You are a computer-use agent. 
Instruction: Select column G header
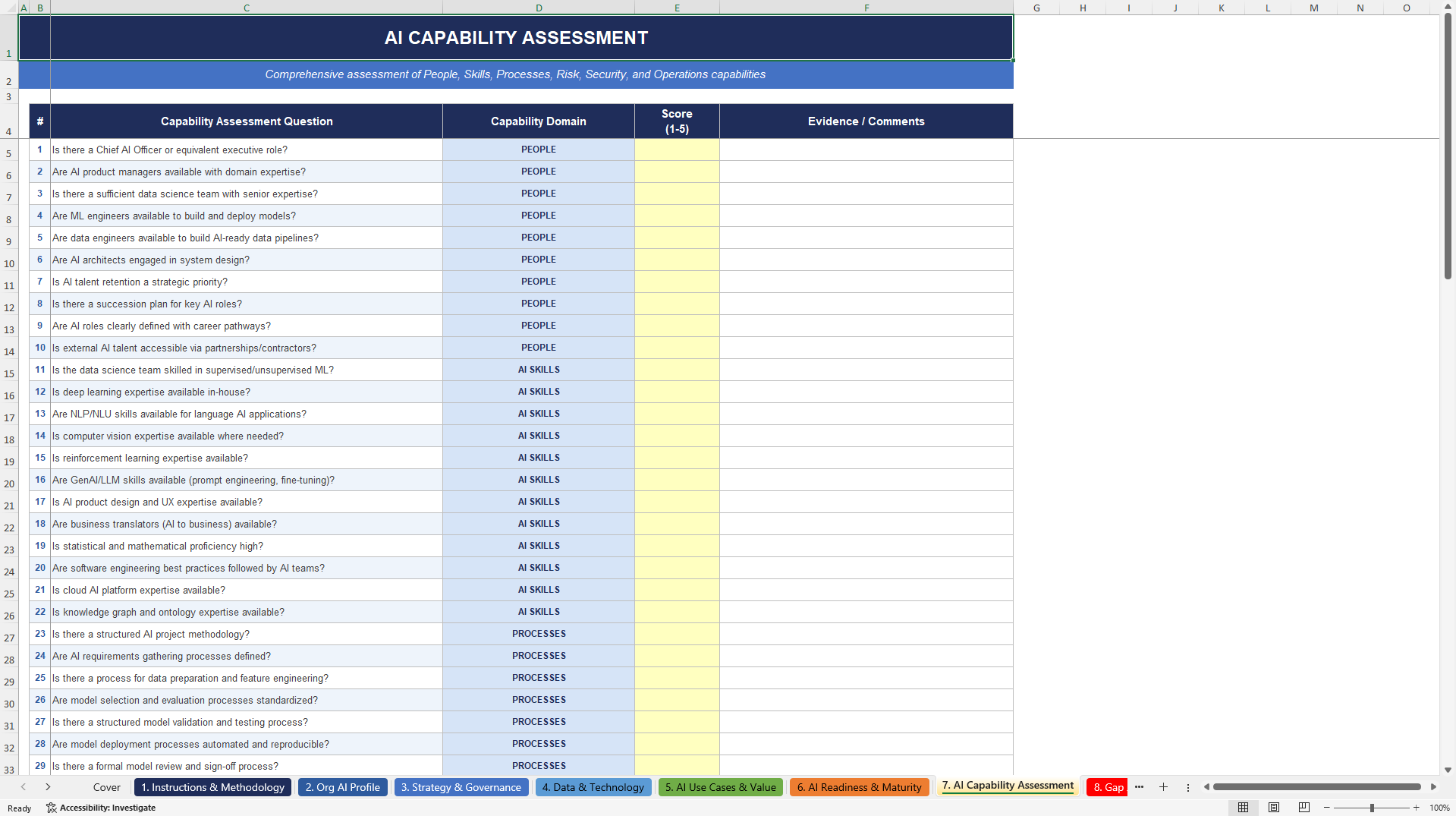click(1036, 8)
